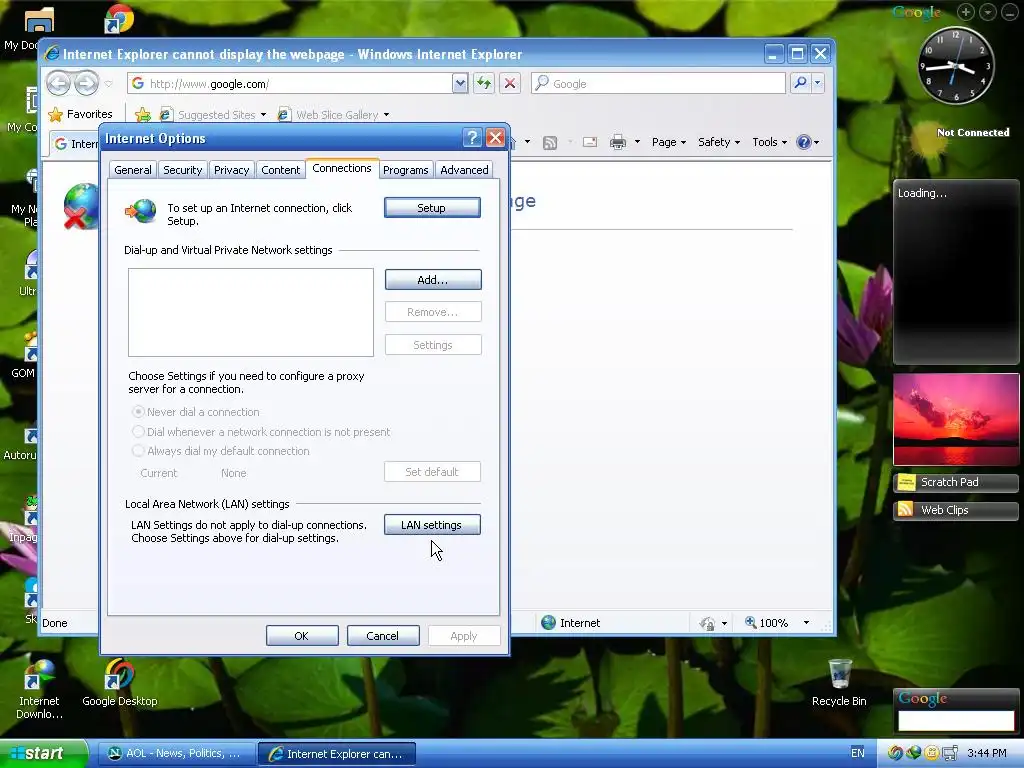Click Add to Favorites Bar star icon
Image resolution: width=1024 pixels, height=768 pixels.
142,115
